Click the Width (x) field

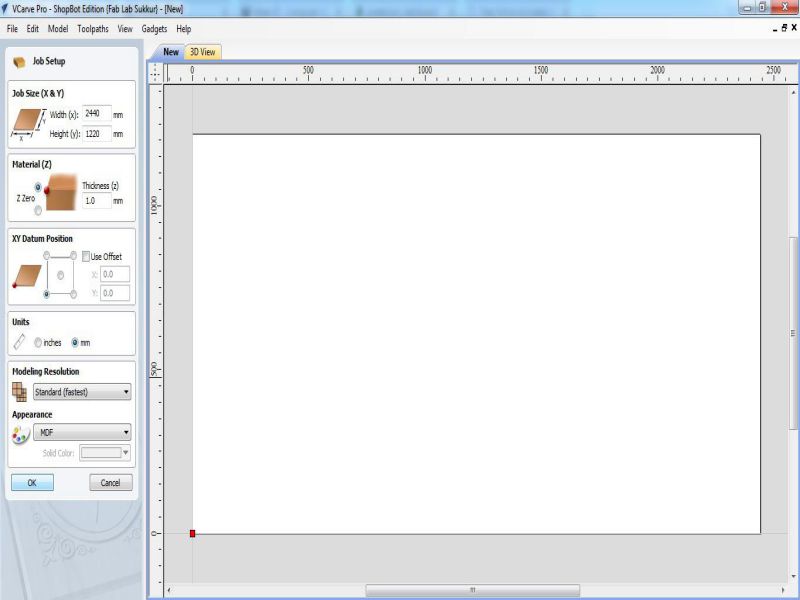pos(96,114)
